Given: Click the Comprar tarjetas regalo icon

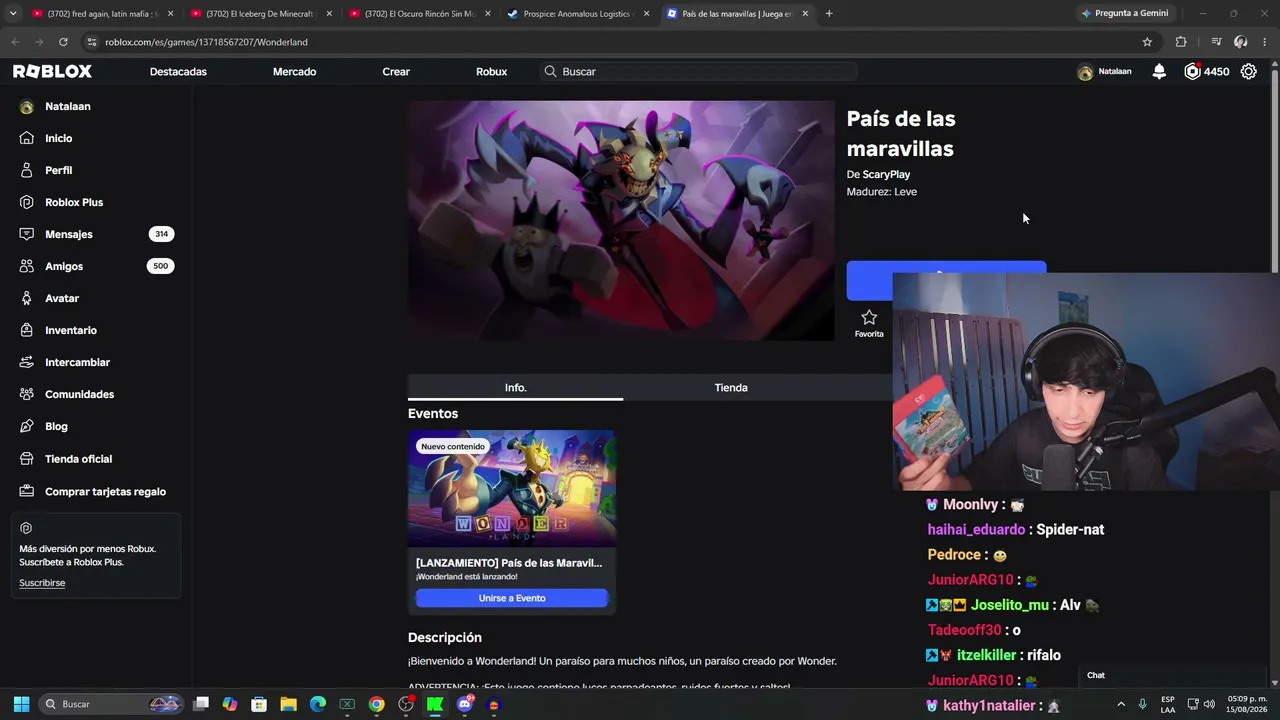Looking at the screenshot, I should (x=27, y=491).
